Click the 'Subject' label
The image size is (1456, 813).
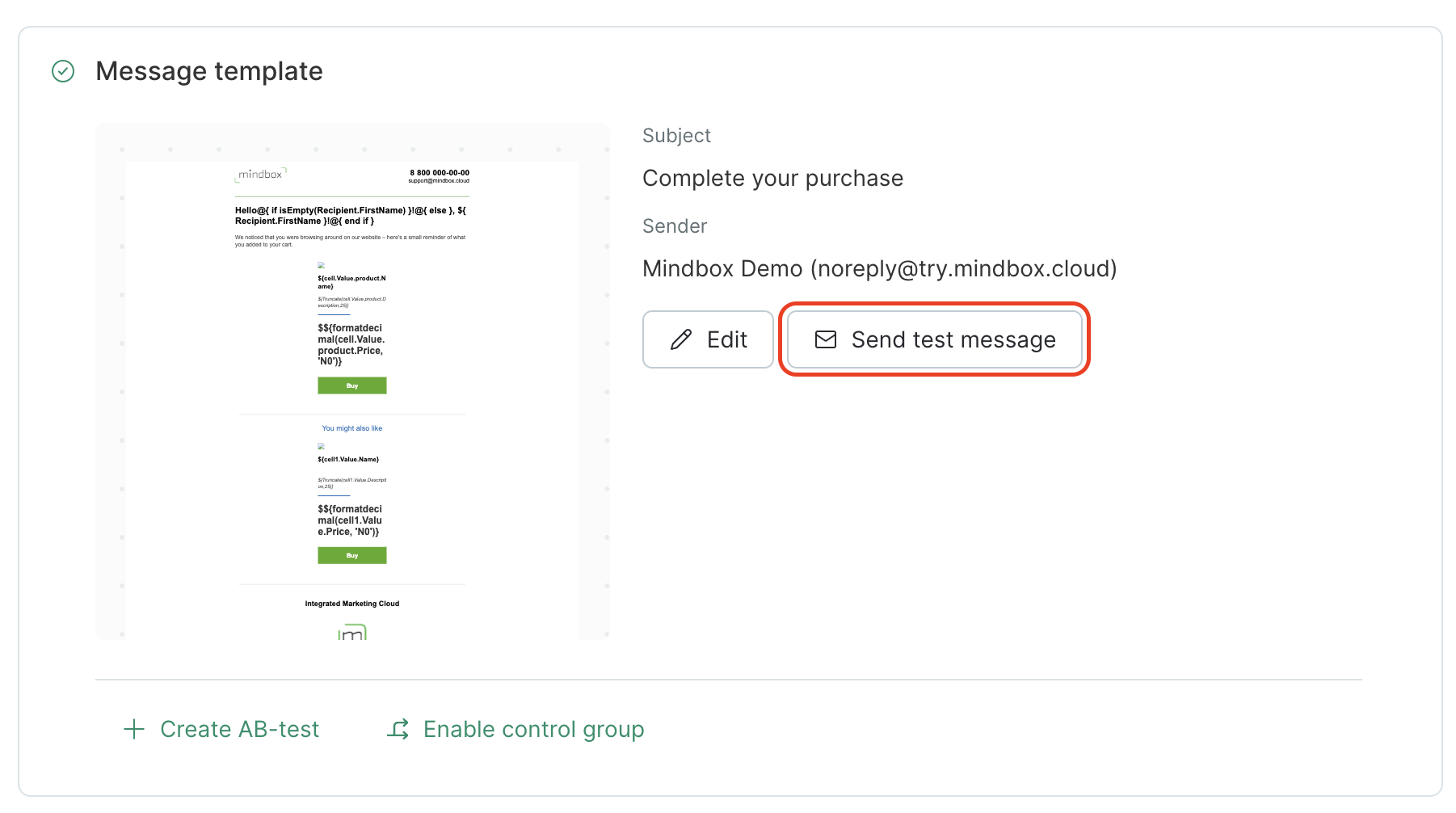click(676, 136)
